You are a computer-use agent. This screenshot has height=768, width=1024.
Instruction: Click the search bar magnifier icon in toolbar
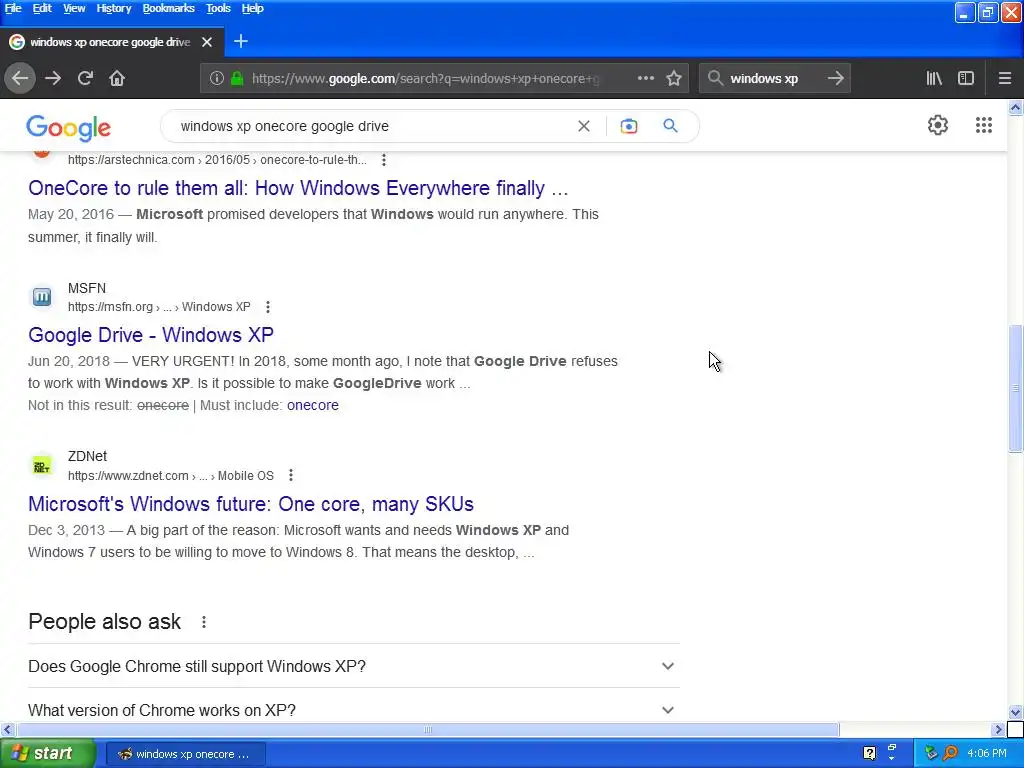coord(715,78)
